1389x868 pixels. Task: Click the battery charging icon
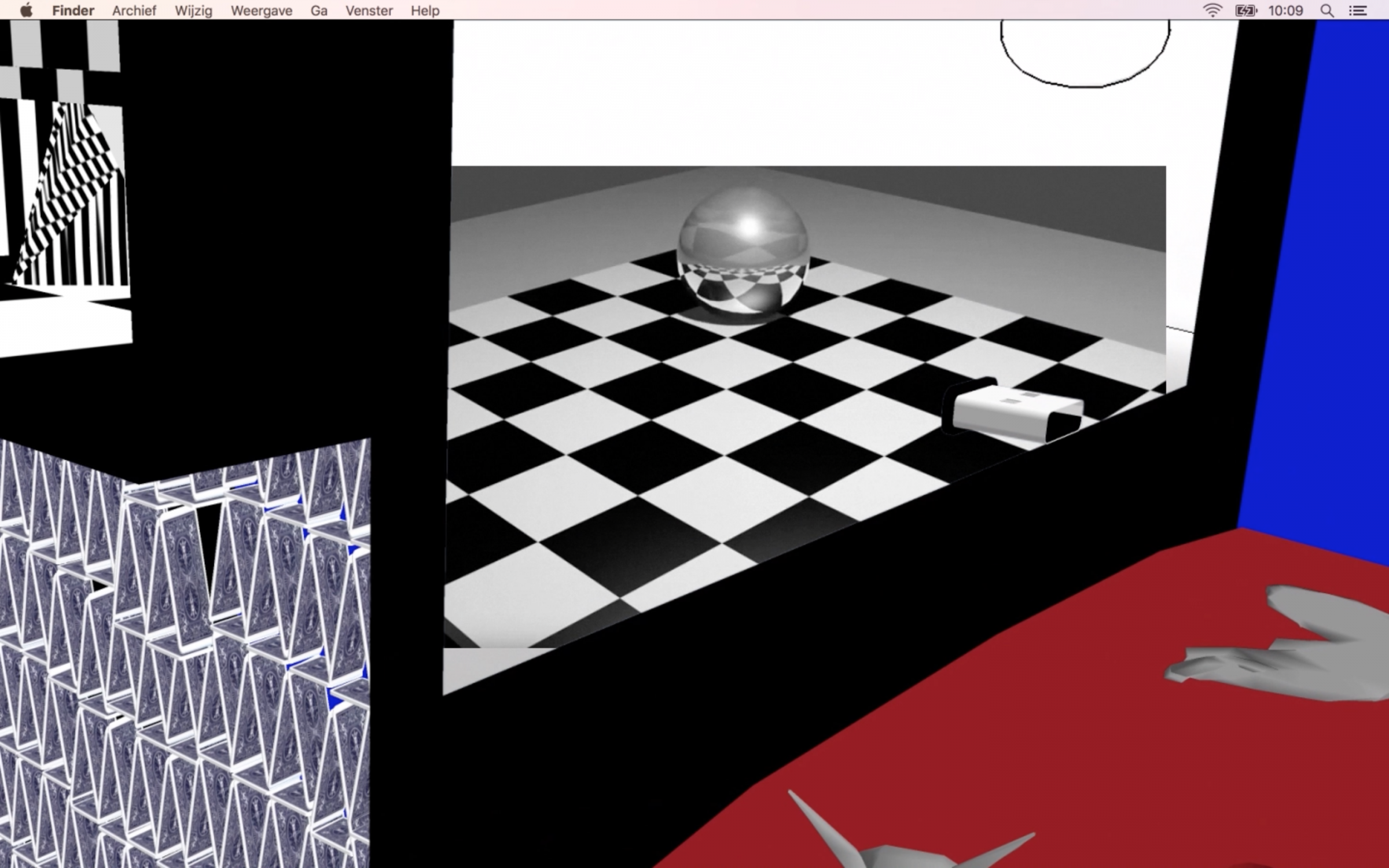[x=1245, y=10]
